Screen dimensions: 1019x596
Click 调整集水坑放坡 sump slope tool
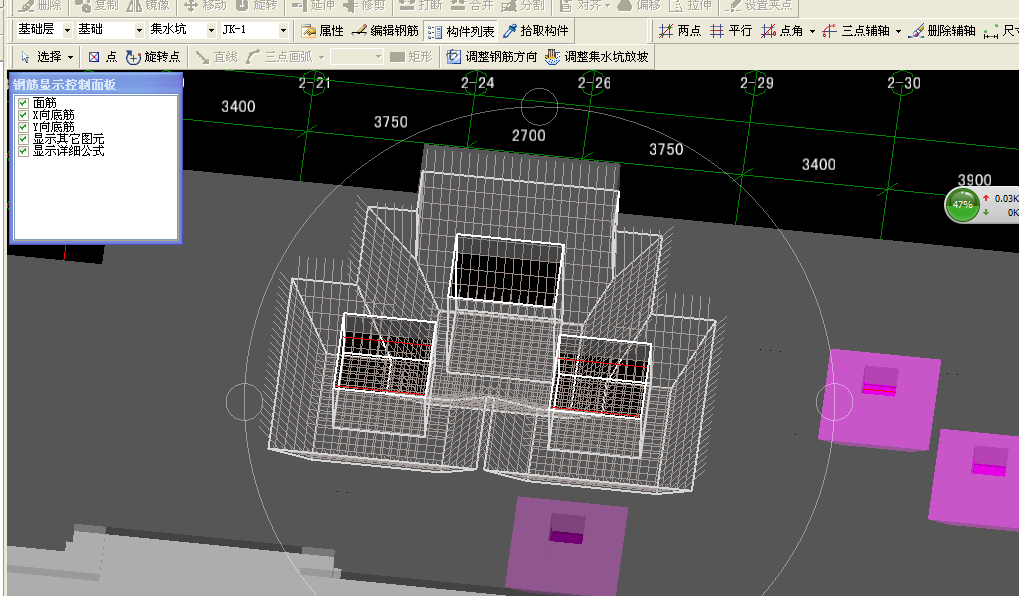coord(597,57)
